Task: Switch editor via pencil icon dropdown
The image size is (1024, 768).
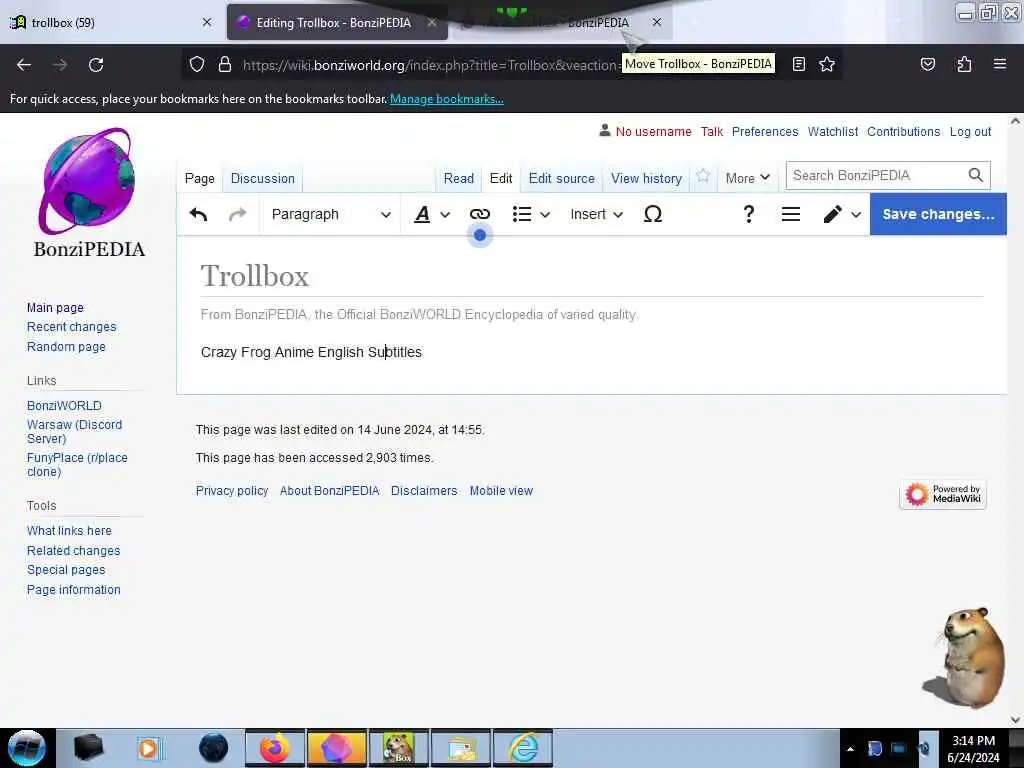Action: 842,214
